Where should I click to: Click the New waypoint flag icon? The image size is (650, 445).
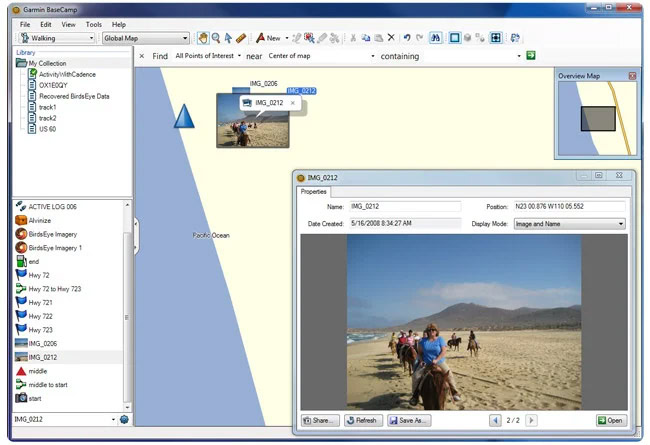(260, 38)
